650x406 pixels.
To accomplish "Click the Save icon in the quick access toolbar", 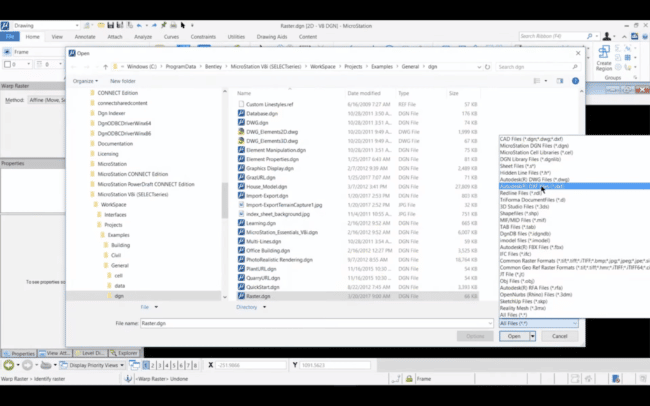I will click(x=110, y=25).
